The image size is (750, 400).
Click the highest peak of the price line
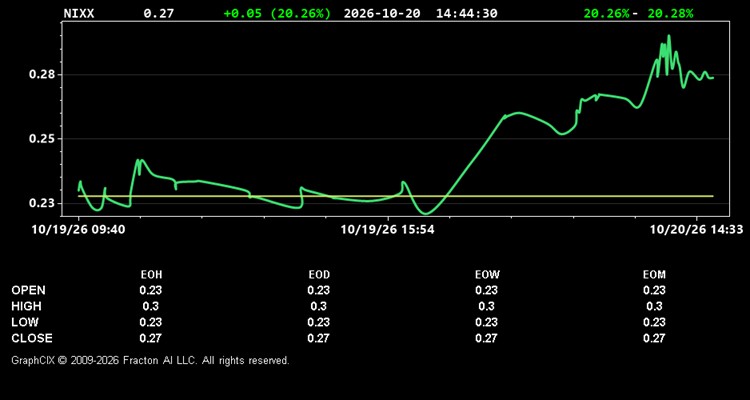(x=669, y=36)
